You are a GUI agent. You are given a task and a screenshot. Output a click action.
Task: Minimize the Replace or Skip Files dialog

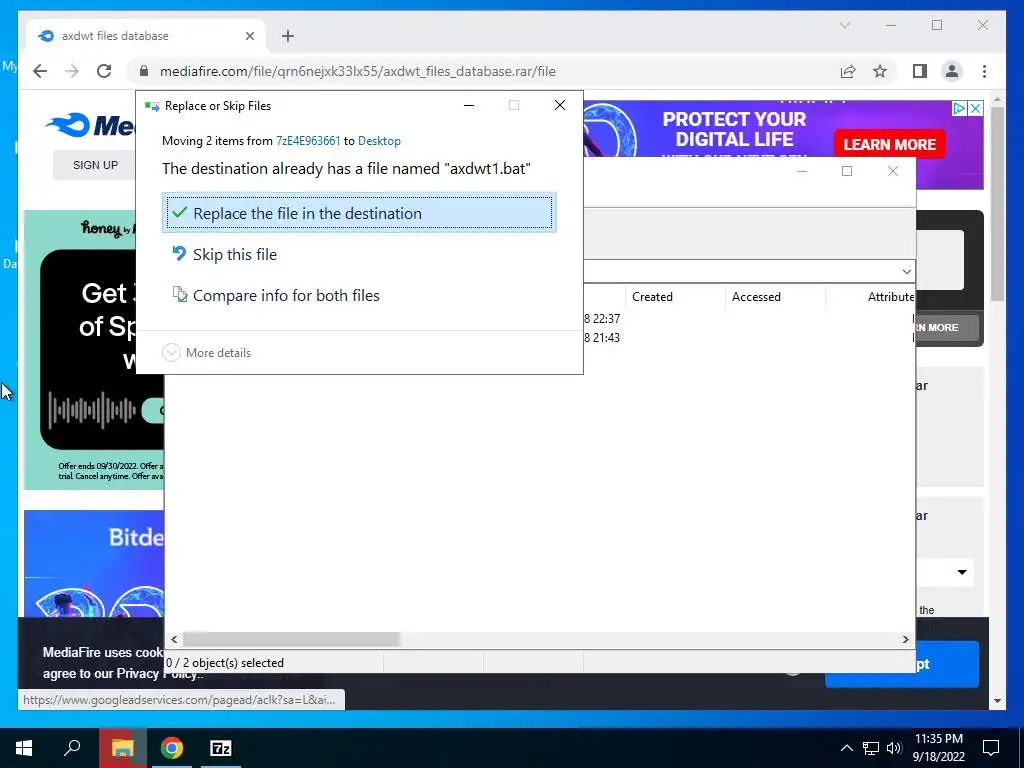[469, 105]
